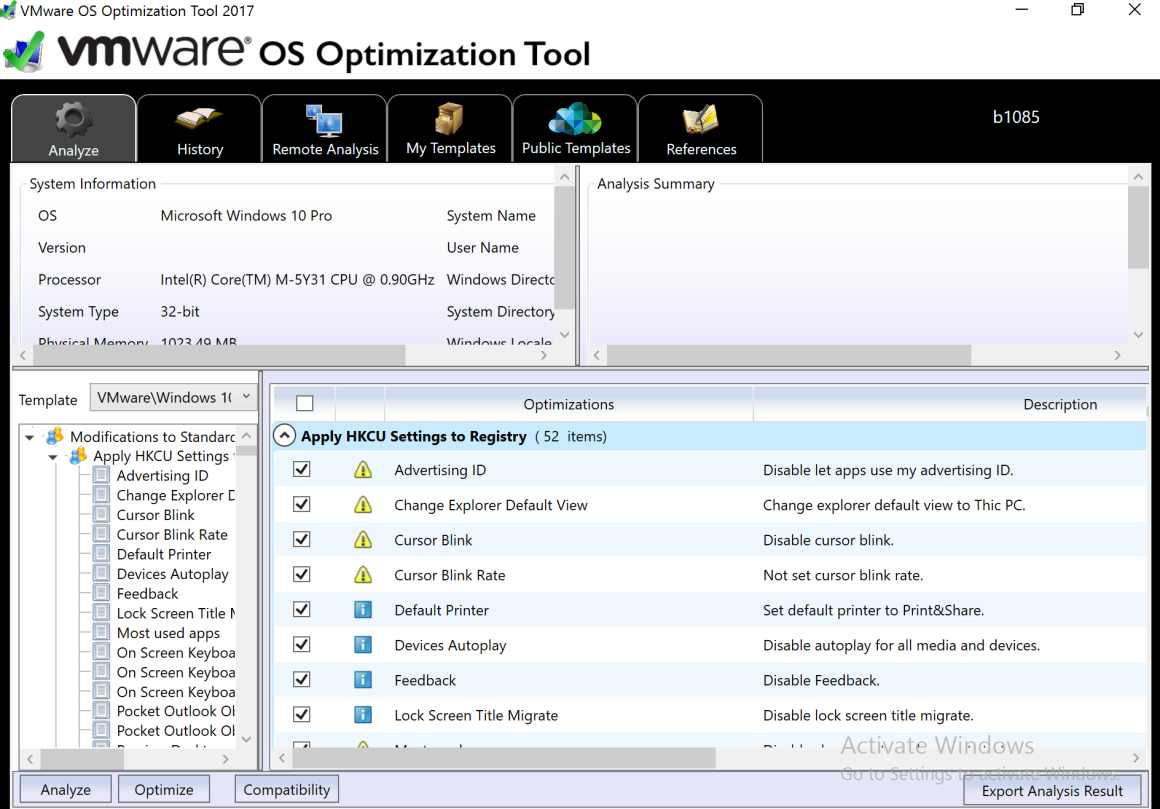This screenshot has height=809, width=1160.
Task: Sort by the Optimizations column header
Action: 568,404
